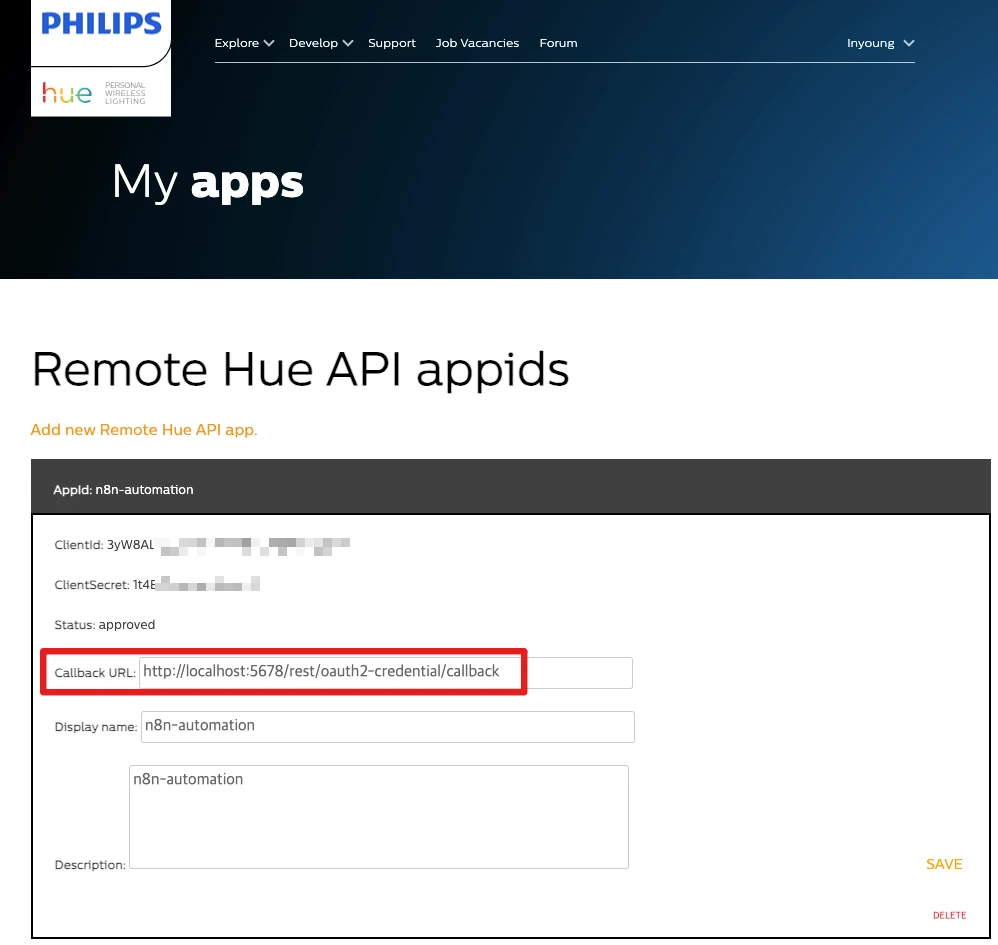Click the Remote Hue API appids heading

click(300, 370)
